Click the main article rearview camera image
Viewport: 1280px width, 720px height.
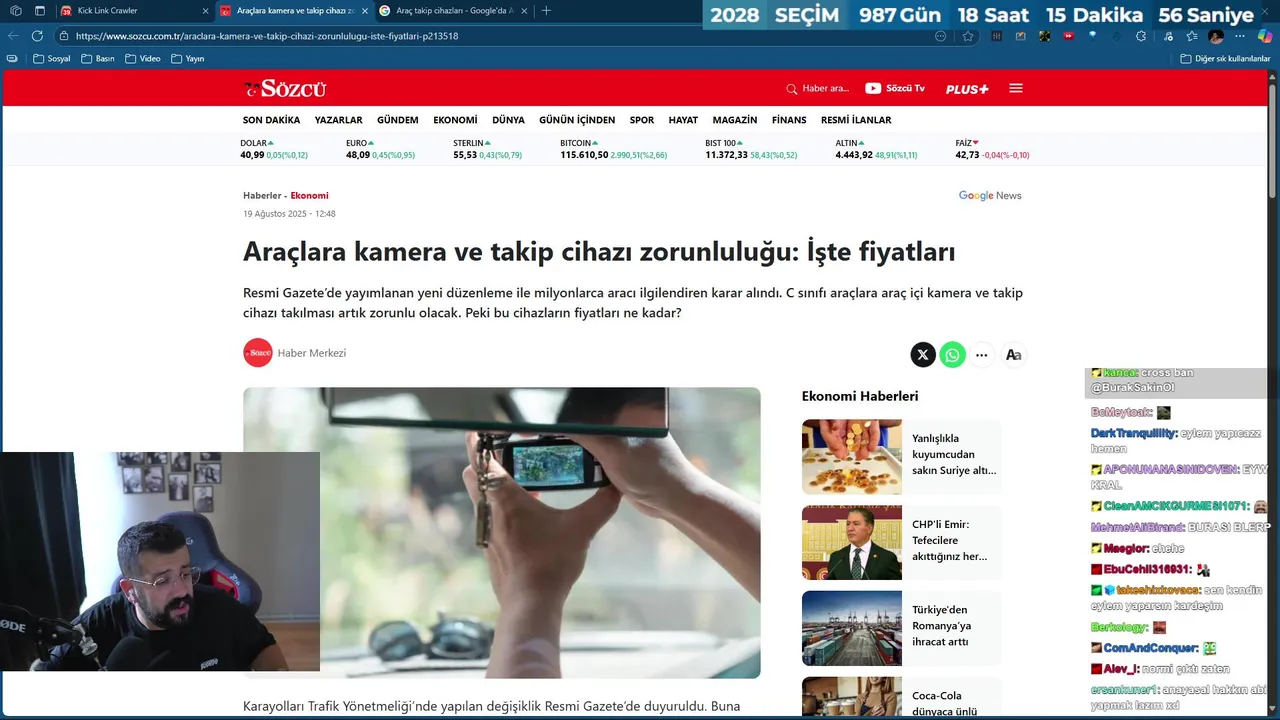coord(501,533)
